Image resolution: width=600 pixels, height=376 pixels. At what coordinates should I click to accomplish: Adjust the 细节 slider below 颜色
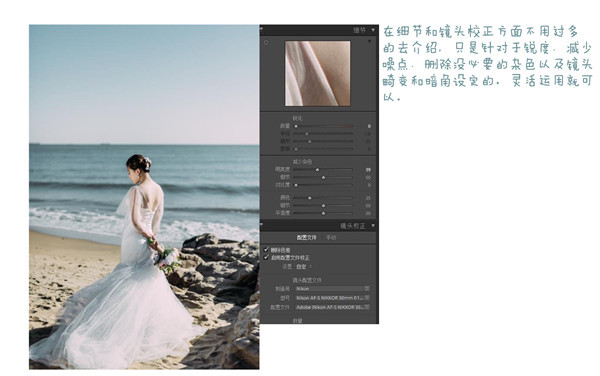[x=323, y=205]
